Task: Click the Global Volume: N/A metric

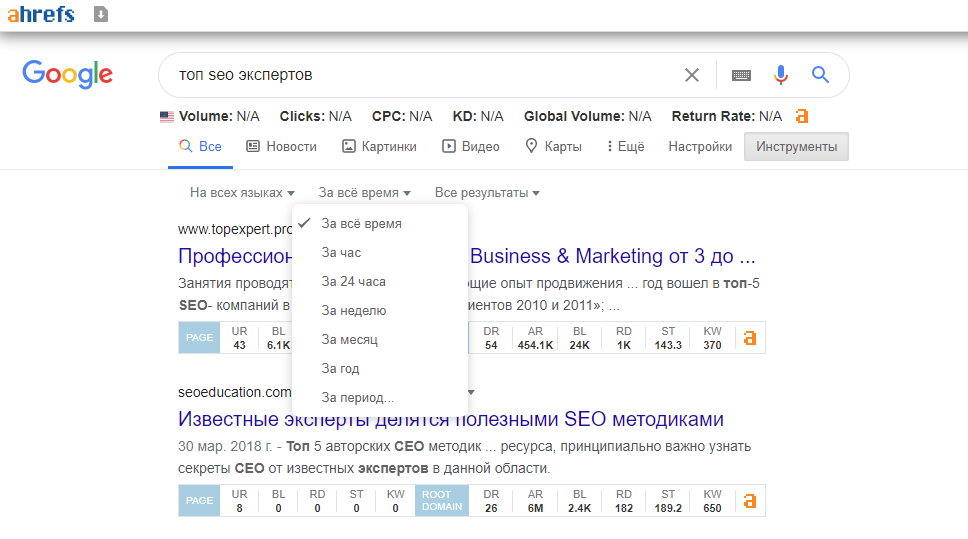Action: [588, 117]
